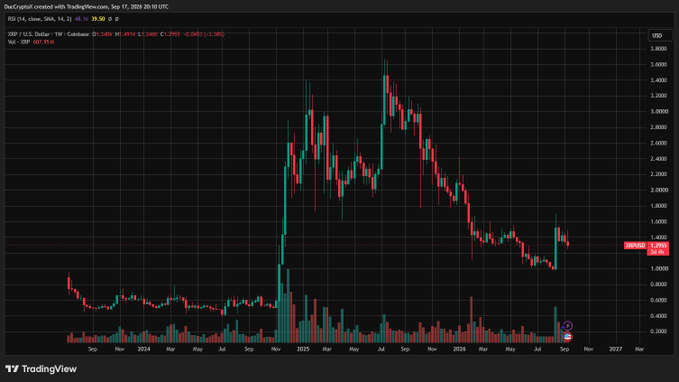
Task: Click the 2025 time axis label
Action: coord(303,349)
